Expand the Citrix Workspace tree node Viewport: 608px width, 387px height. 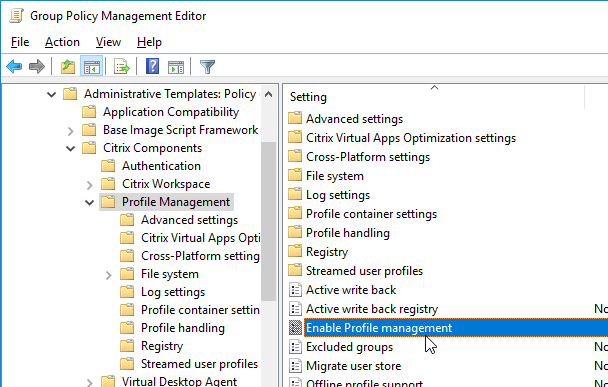tap(90, 185)
